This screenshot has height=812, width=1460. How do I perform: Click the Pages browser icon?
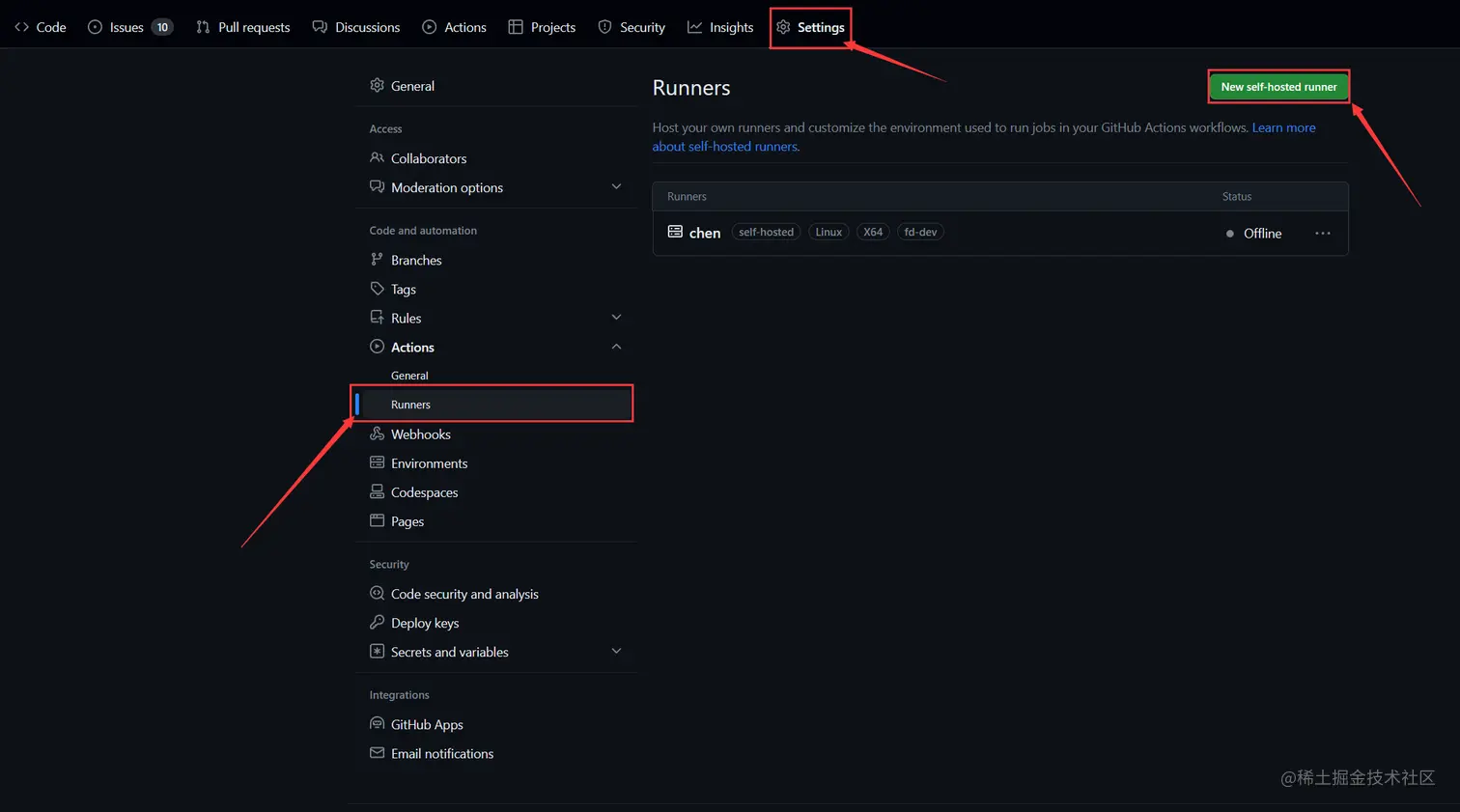click(377, 520)
